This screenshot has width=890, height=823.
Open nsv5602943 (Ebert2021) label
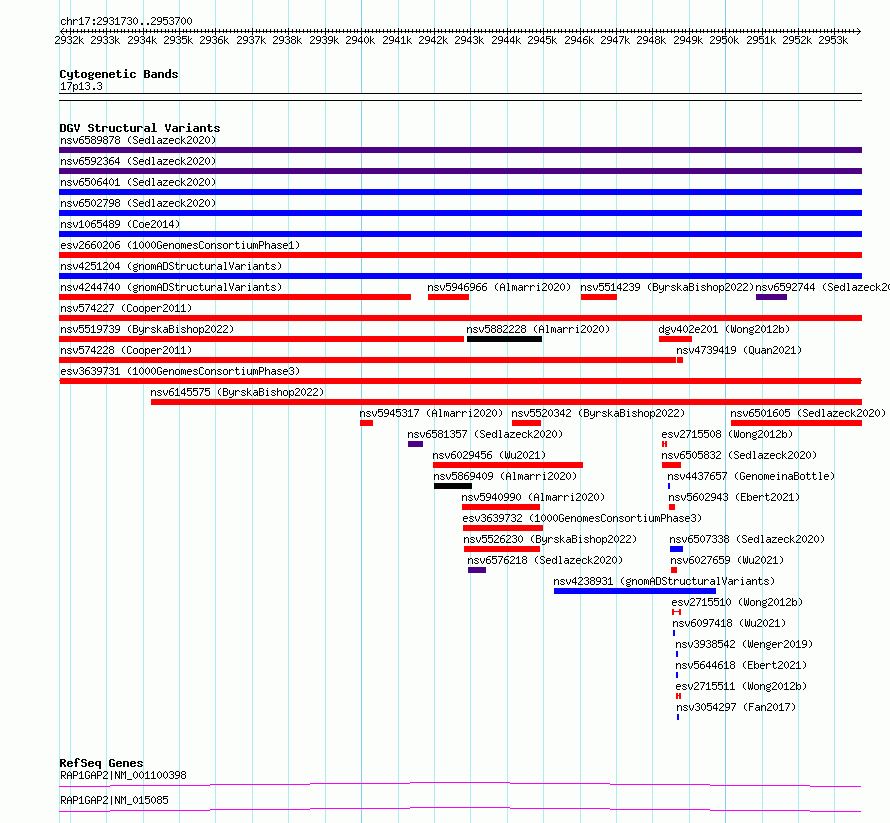[x=734, y=497]
